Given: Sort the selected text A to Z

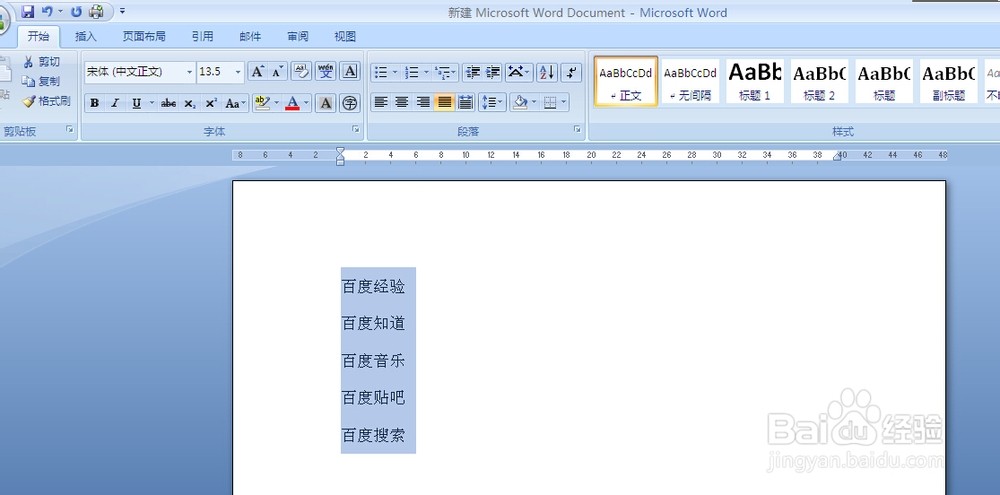Looking at the screenshot, I should click(547, 72).
